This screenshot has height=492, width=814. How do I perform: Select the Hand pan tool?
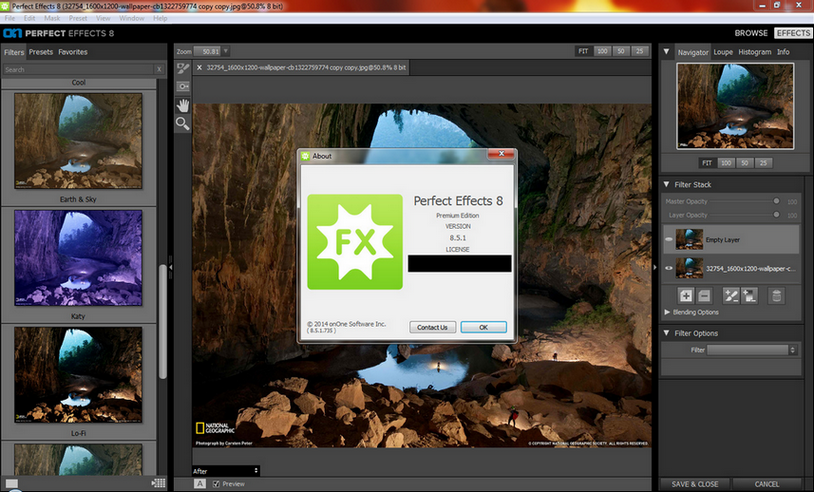pyautogui.click(x=183, y=105)
